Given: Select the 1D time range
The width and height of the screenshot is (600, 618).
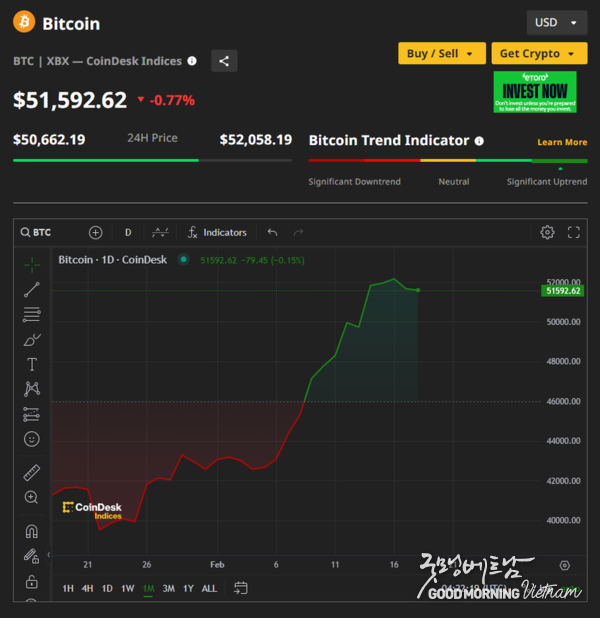Looking at the screenshot, I should click(107, 588).
